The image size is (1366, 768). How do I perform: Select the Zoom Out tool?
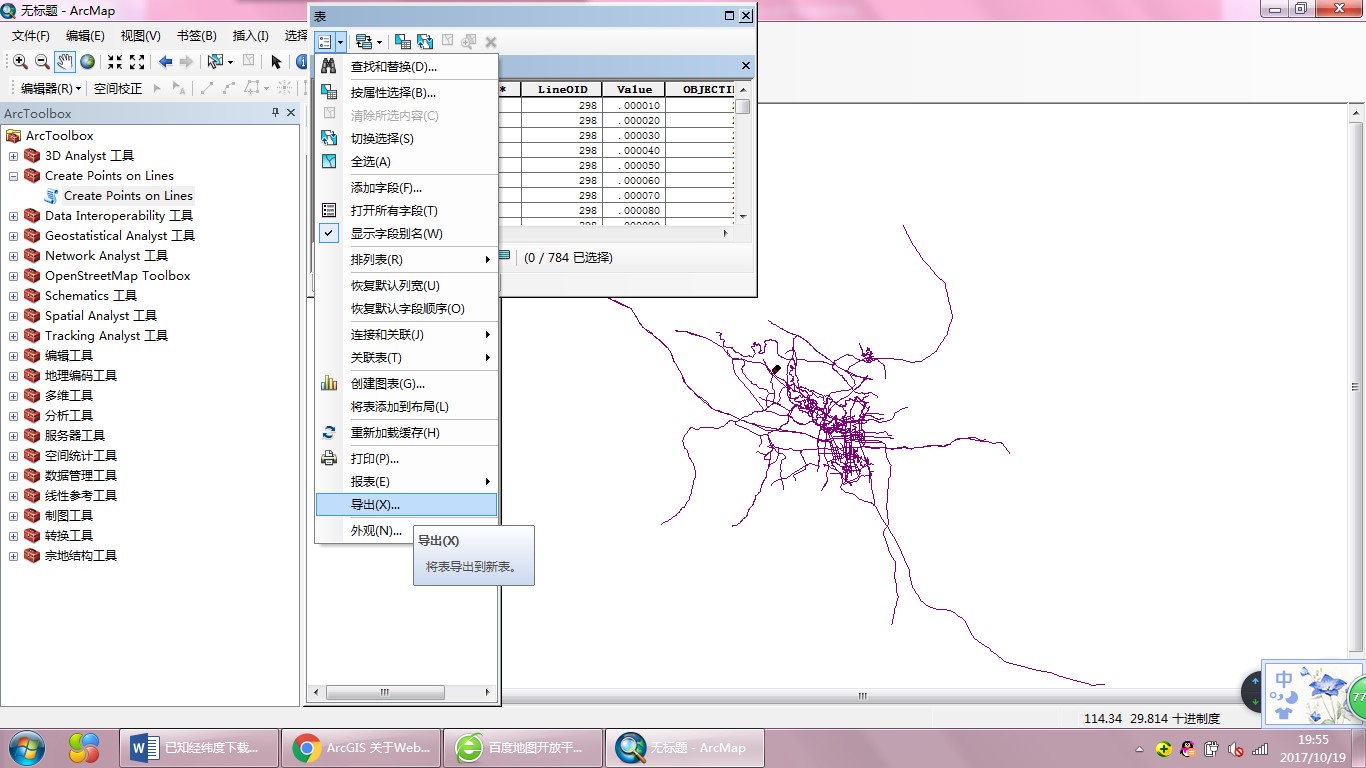[x=42, y=61]
